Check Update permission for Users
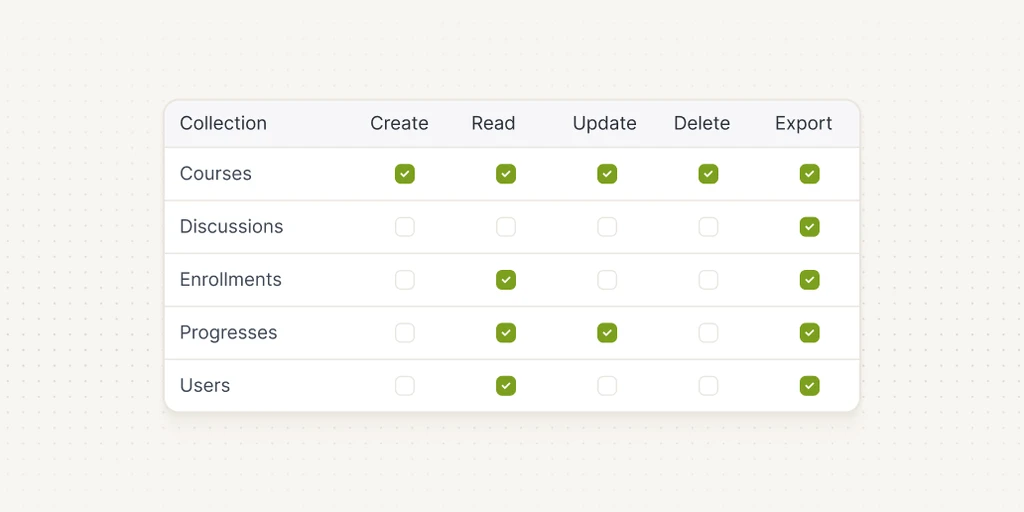Image resolution: width=1024 pixels, height=512 pixels. (x=607, y=385)
